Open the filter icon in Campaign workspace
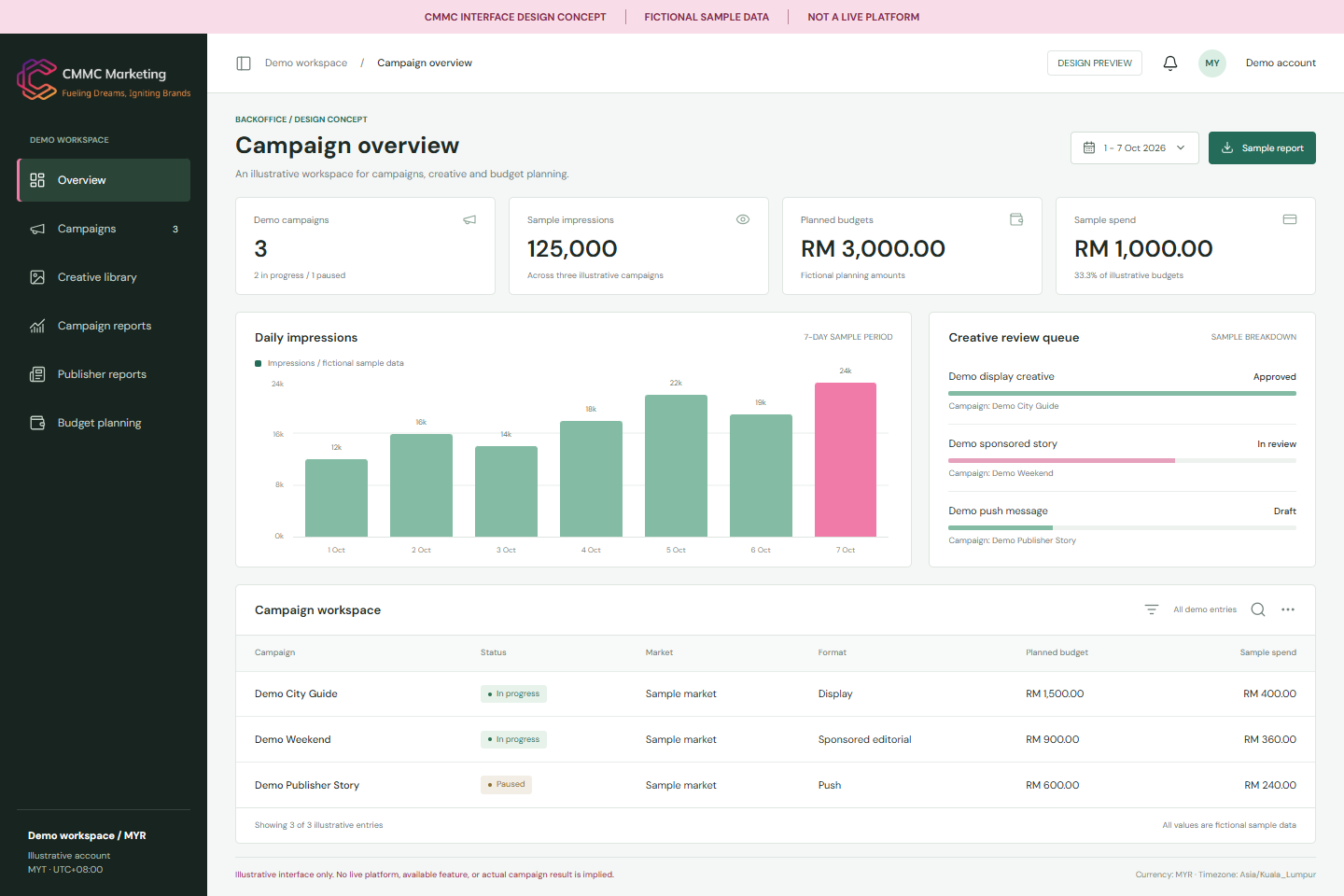Screen dimensions: 1344x896 [1152, 609]
